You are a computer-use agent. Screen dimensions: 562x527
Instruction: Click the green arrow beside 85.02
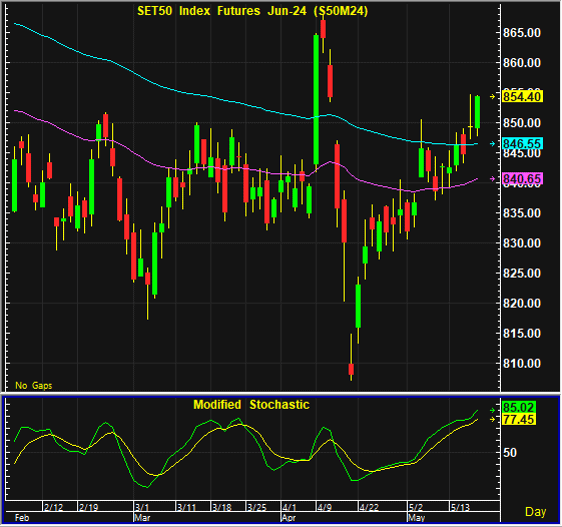(493, 410)
